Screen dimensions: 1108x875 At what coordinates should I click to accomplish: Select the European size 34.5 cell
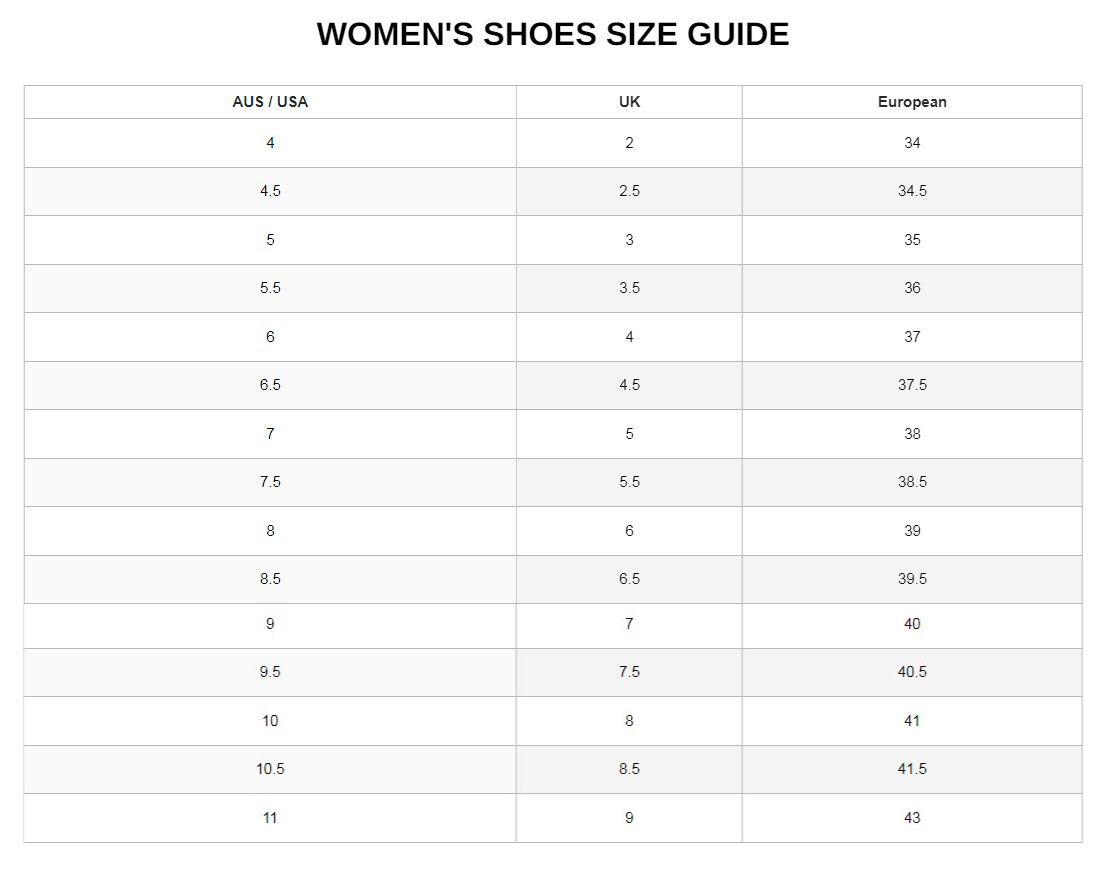912,191
